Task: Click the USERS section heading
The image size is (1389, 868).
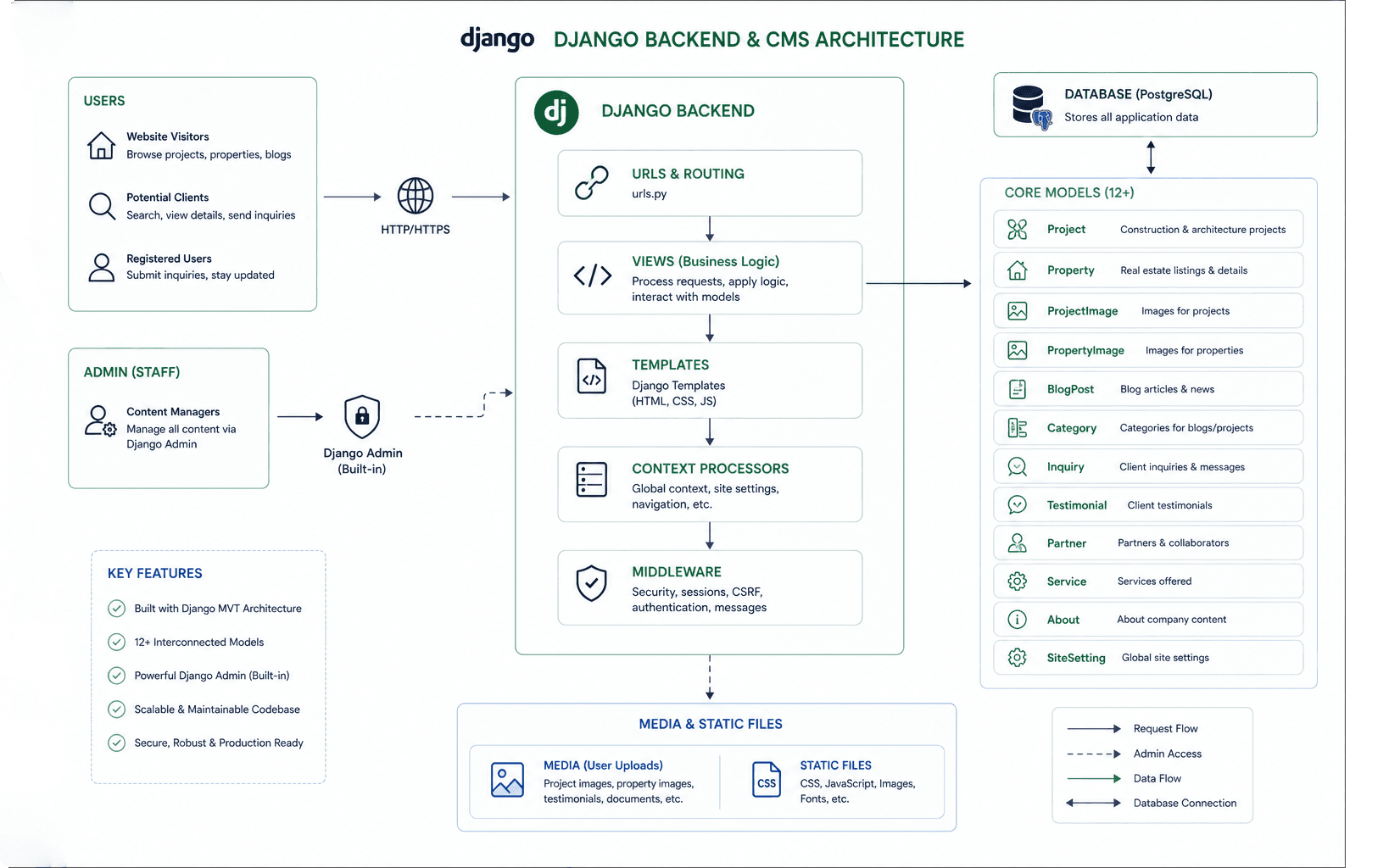Action: [x=104, y=101]
